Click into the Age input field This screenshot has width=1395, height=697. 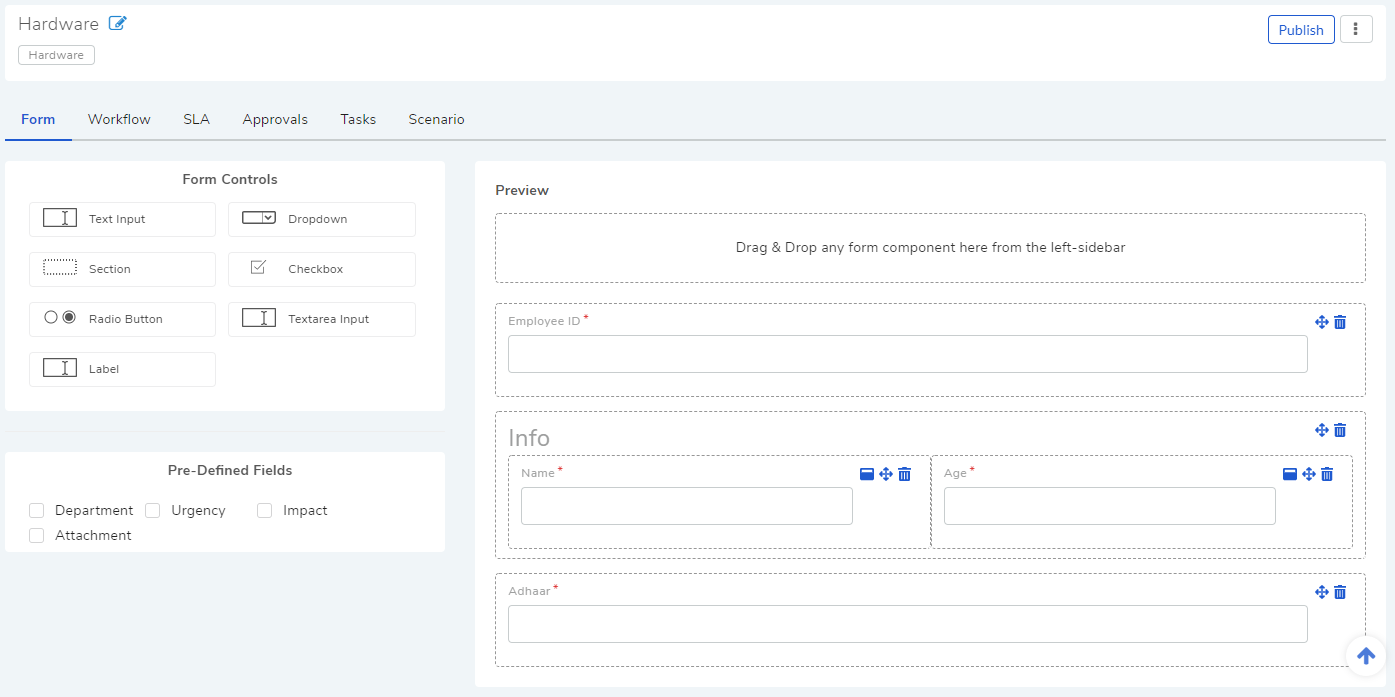click(1109, 506)
